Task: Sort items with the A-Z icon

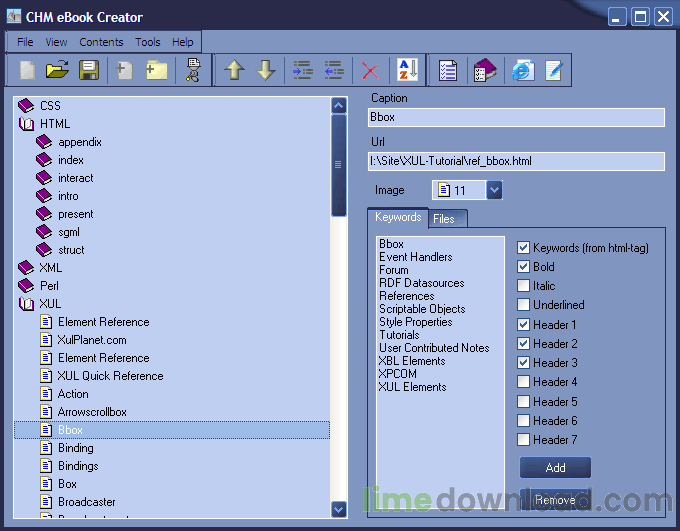Action: point(408,70)
